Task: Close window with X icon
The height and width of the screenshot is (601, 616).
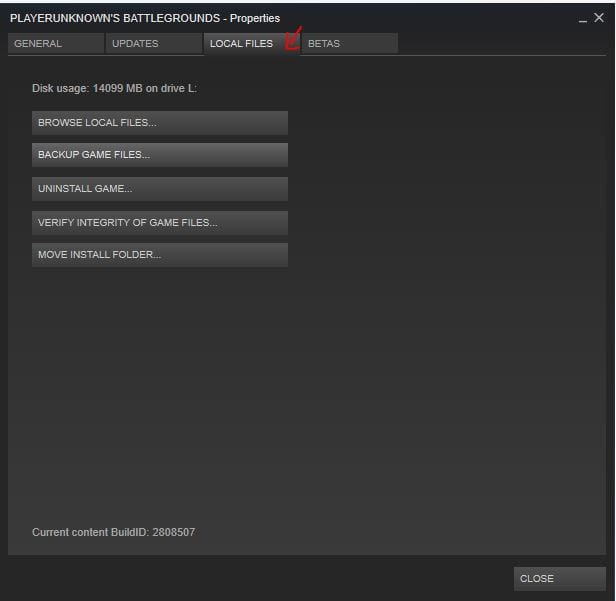Action: [x=599, y=18]
